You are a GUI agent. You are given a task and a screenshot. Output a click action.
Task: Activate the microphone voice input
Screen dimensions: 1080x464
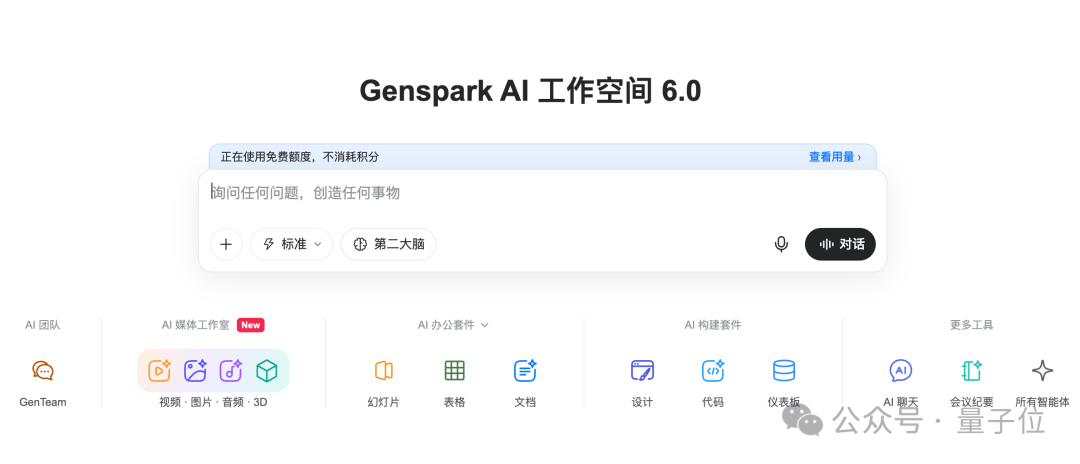[781, 244]
